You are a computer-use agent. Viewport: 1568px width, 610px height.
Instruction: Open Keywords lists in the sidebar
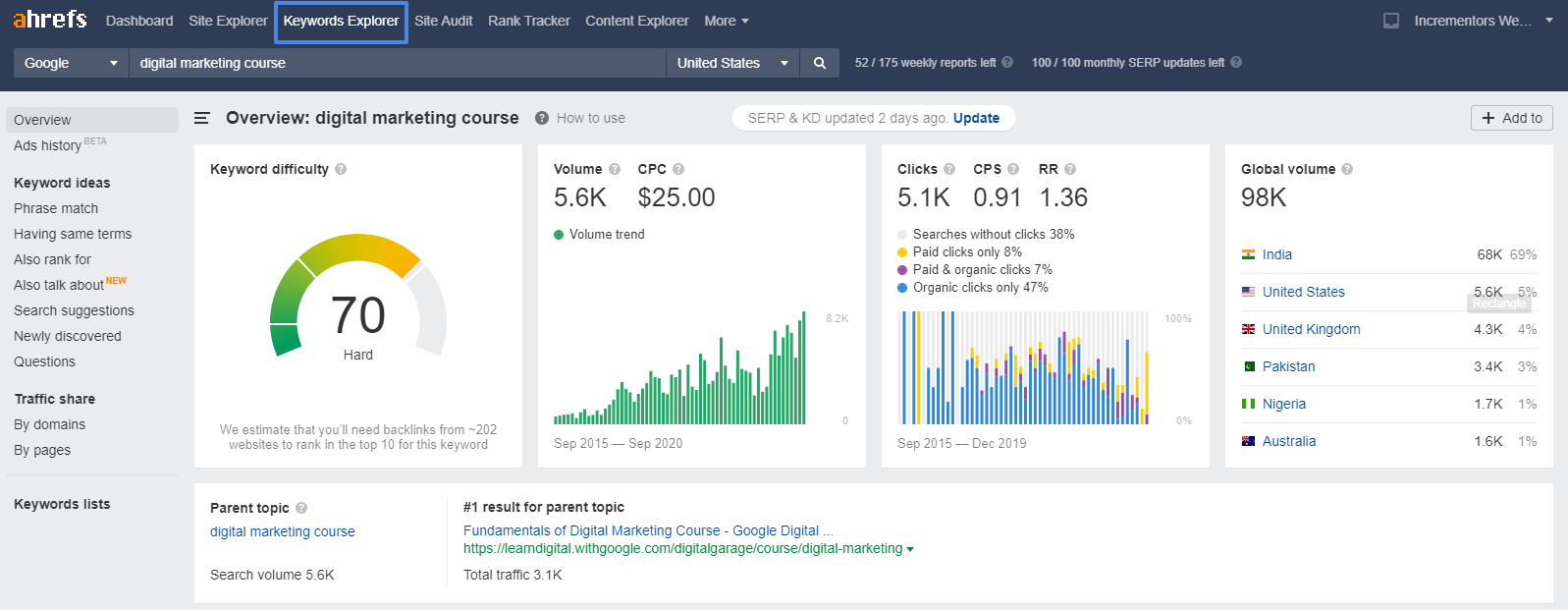tap(62, 504)
